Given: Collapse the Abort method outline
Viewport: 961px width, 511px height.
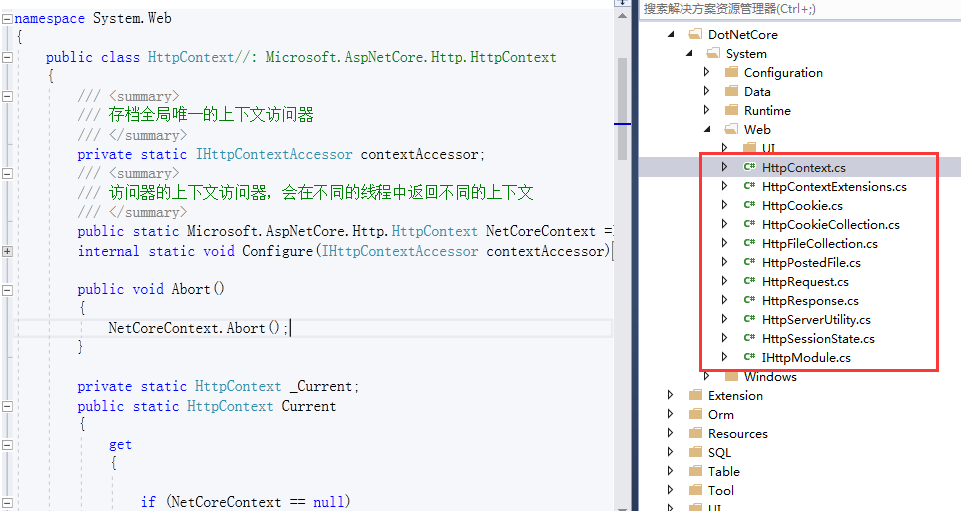Looking at the screenshot, I should pyautogui.click(x=7, y=290).
